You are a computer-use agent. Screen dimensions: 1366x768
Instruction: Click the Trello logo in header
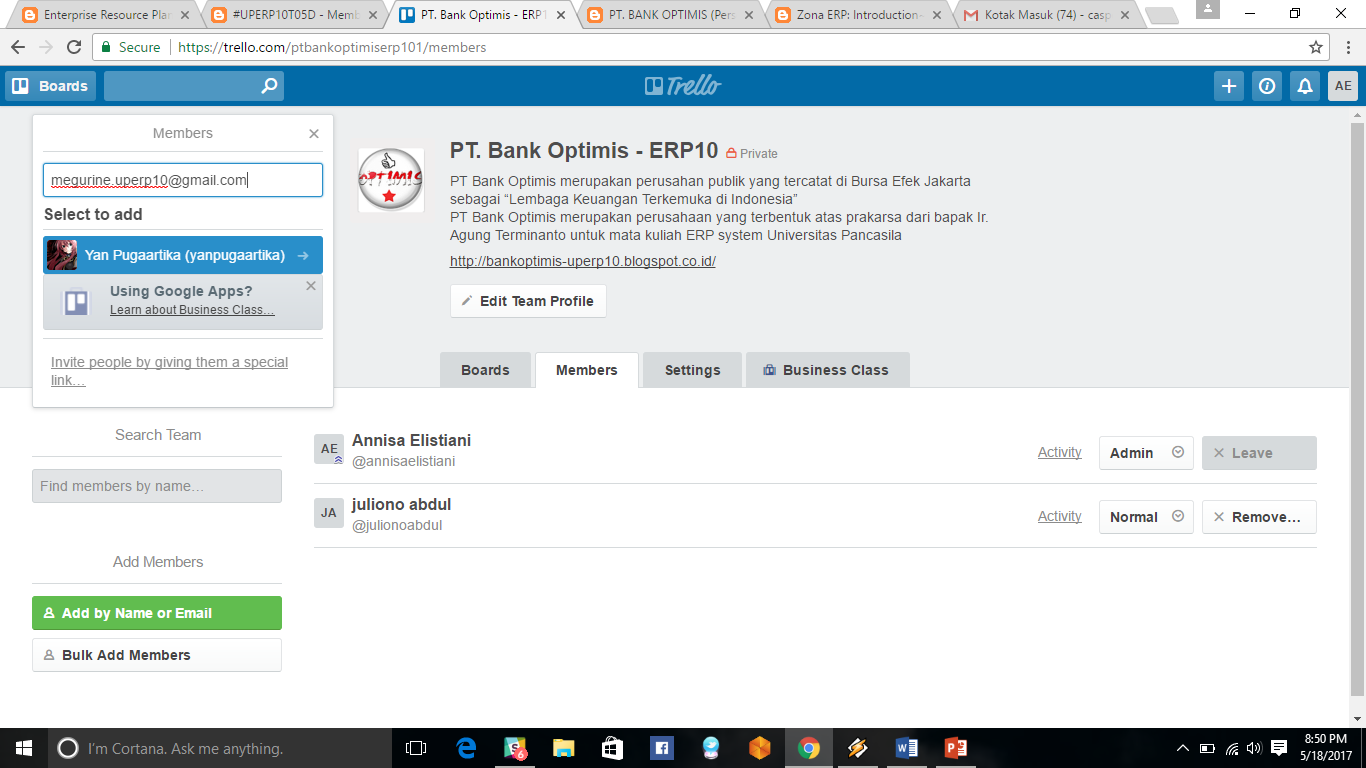coord(683,86)
